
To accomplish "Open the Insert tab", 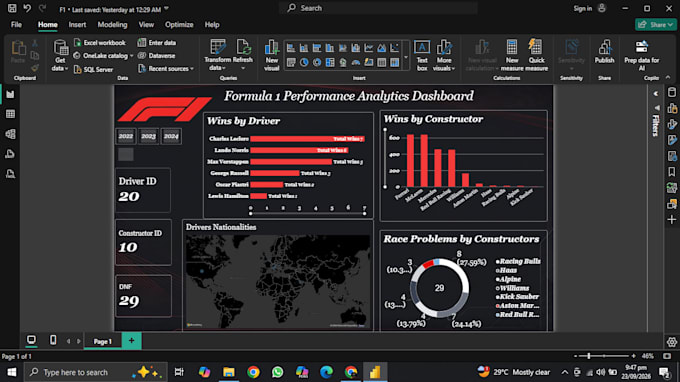I will click(x=77, y=25).
